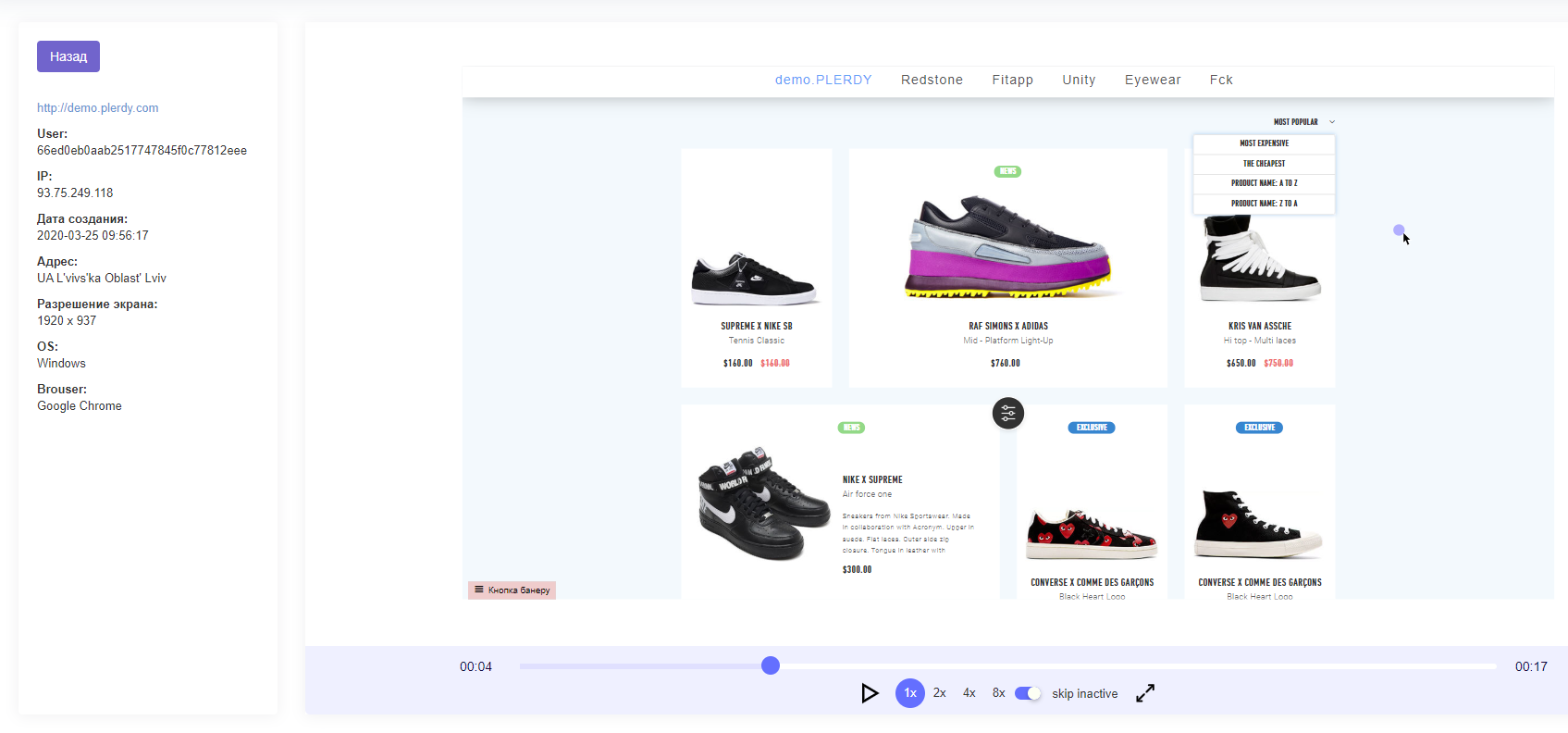This screenshot has height=733, width=1568.
Task: Click the Supreme x Nike SB shoe image
Action: [755, 280]
